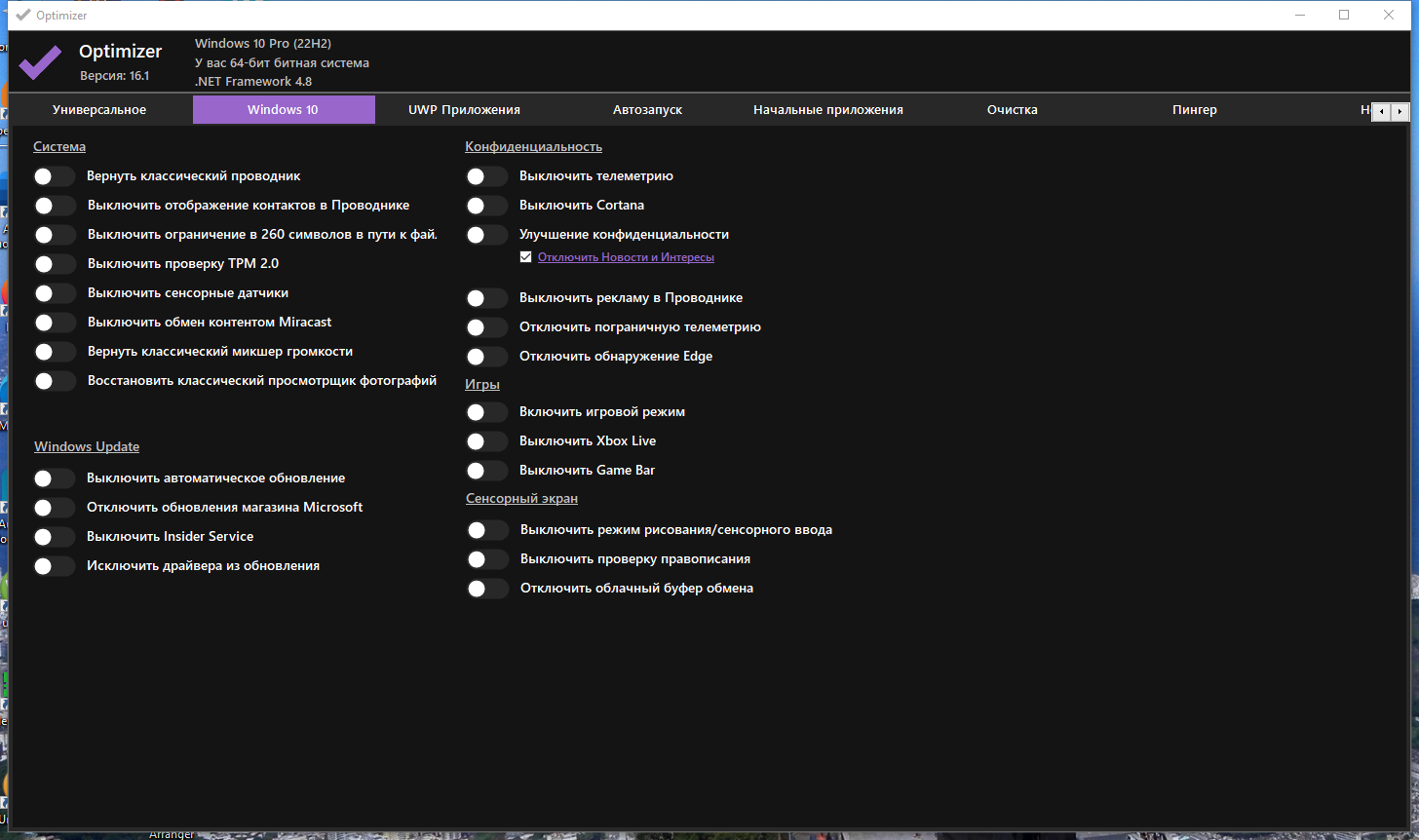Go to Начальные приложения tab
The width and height of the screenshot is (1419, 840).
pyautogui.click(x=828, y=110)
